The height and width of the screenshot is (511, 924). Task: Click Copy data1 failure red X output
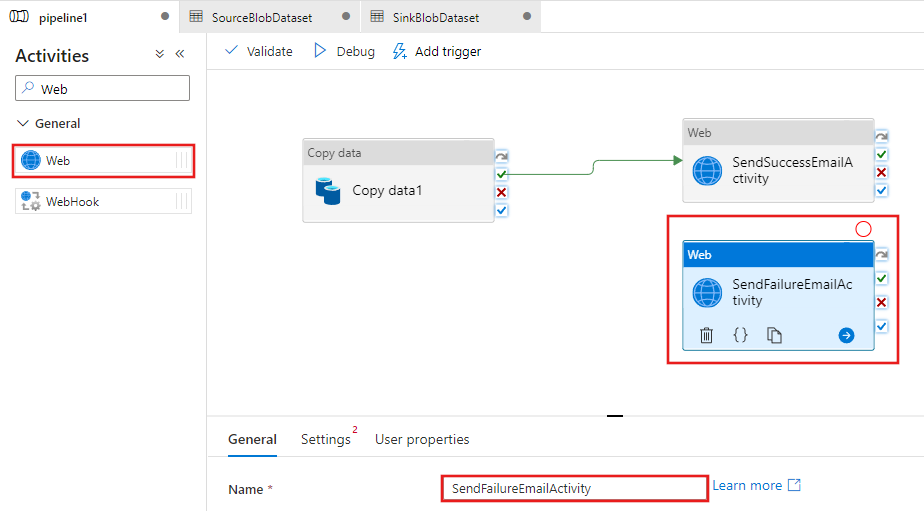click(x=501, y=192)
